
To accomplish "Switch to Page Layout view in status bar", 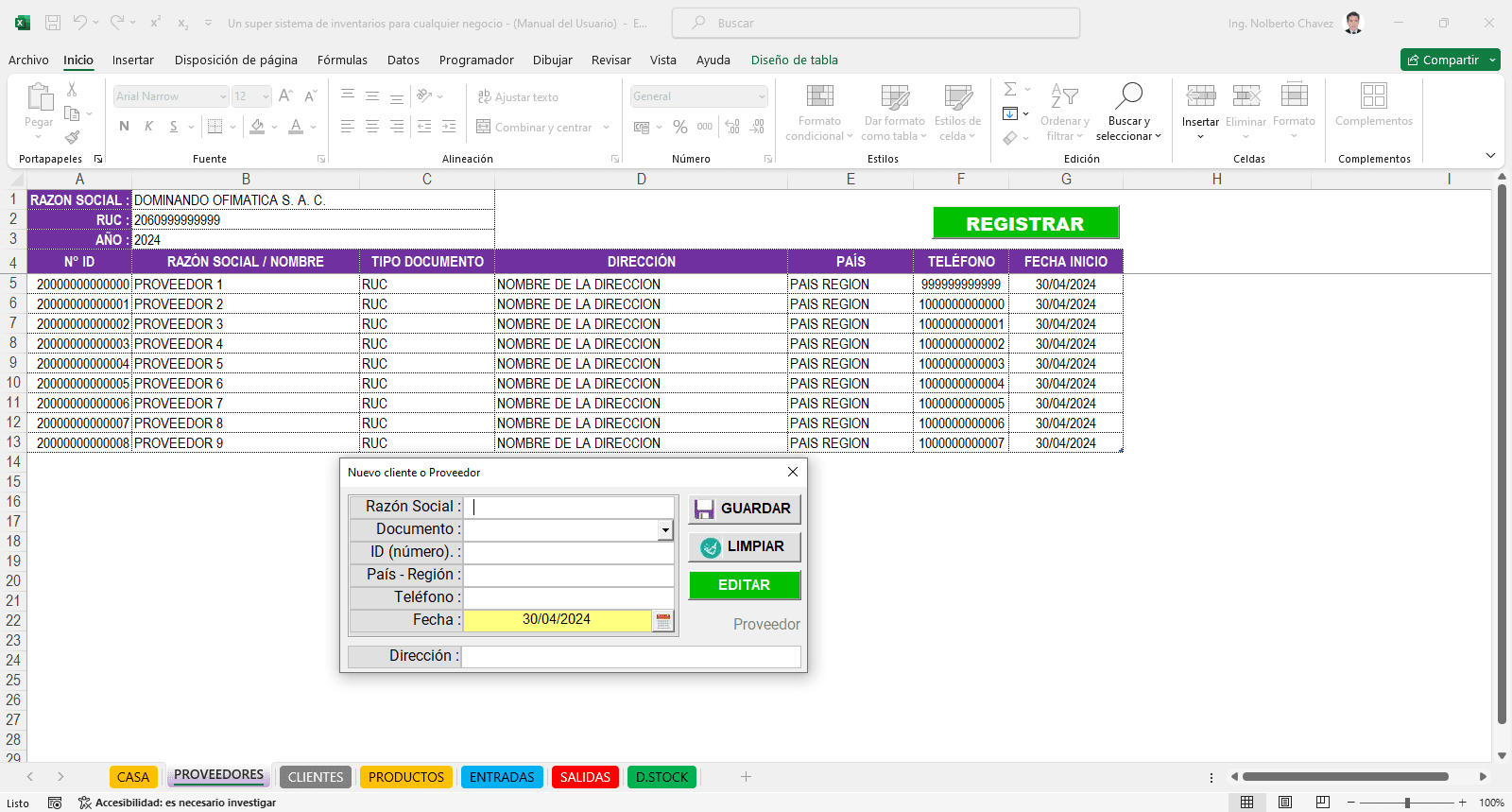I will (x=1285, y=803).
